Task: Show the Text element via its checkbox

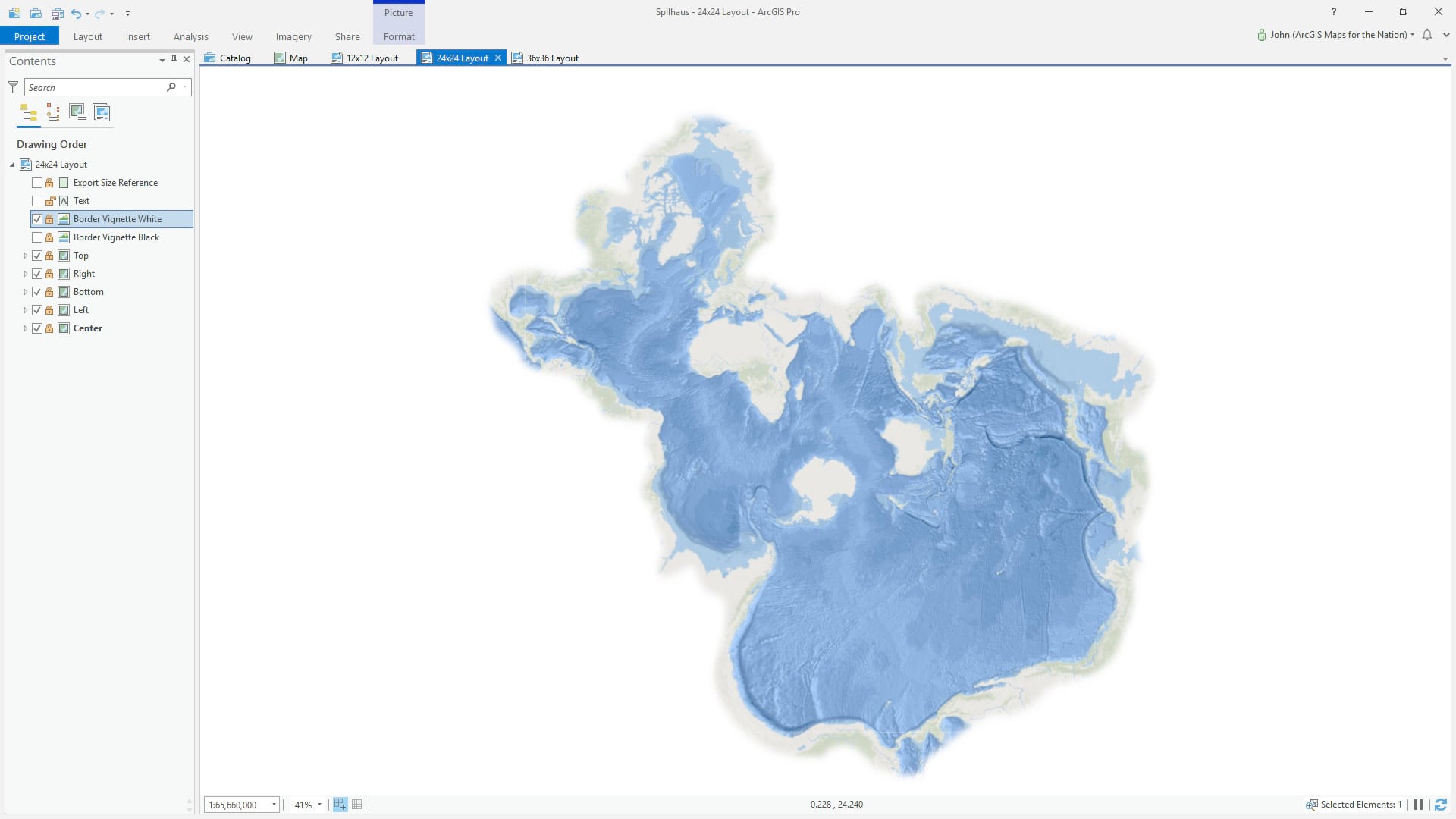Action: 37,201
